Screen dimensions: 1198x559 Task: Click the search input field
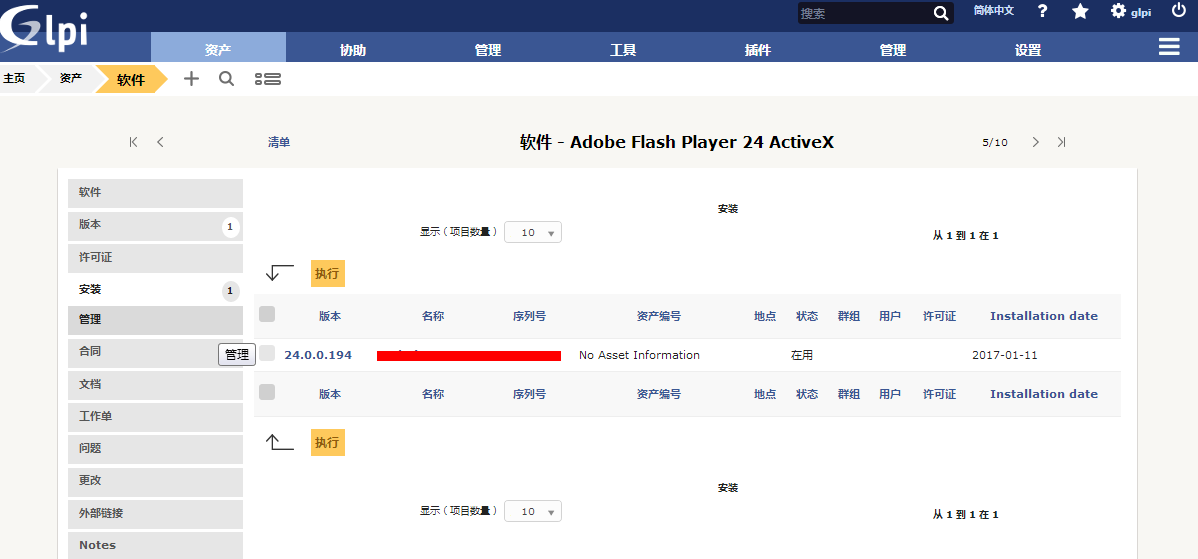click(864, 14)
